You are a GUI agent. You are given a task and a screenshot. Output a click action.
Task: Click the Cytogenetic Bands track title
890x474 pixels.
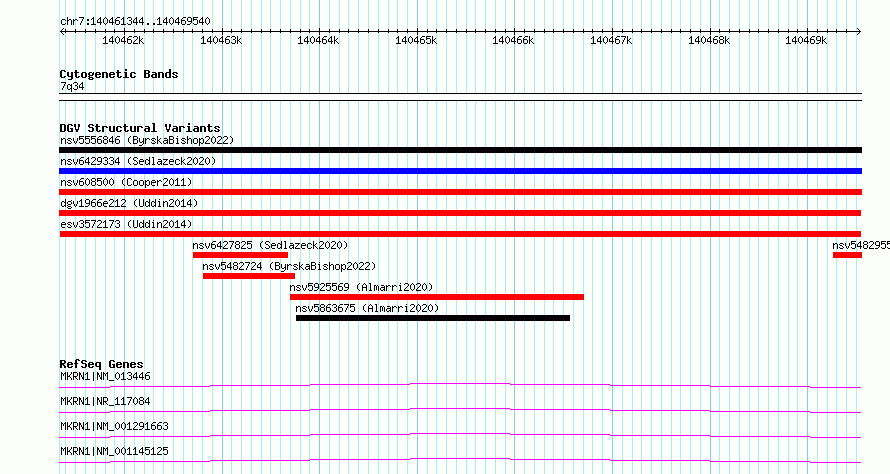point(119,74)
